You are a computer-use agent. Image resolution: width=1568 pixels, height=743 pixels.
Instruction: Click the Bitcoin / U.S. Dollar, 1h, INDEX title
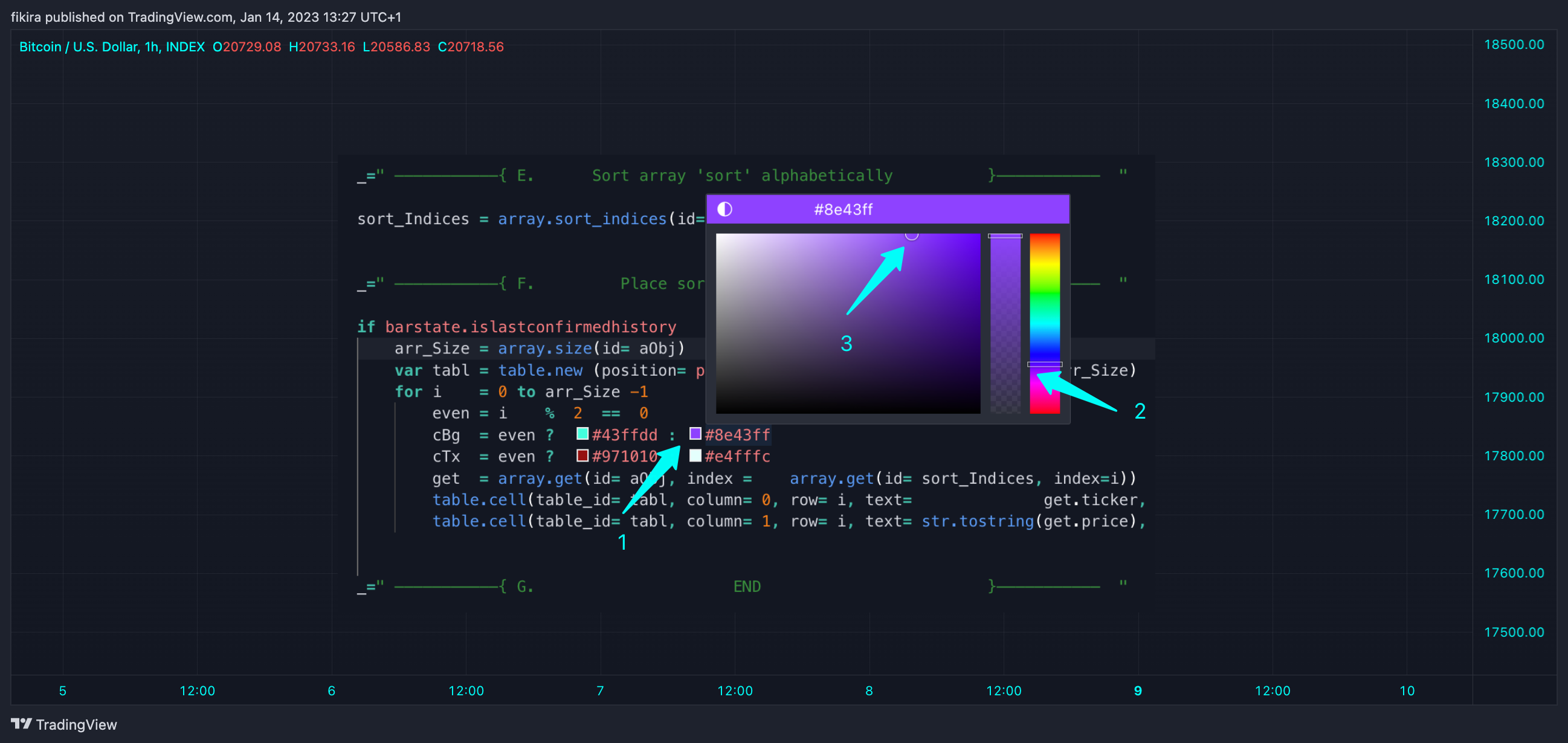[112, 47]
